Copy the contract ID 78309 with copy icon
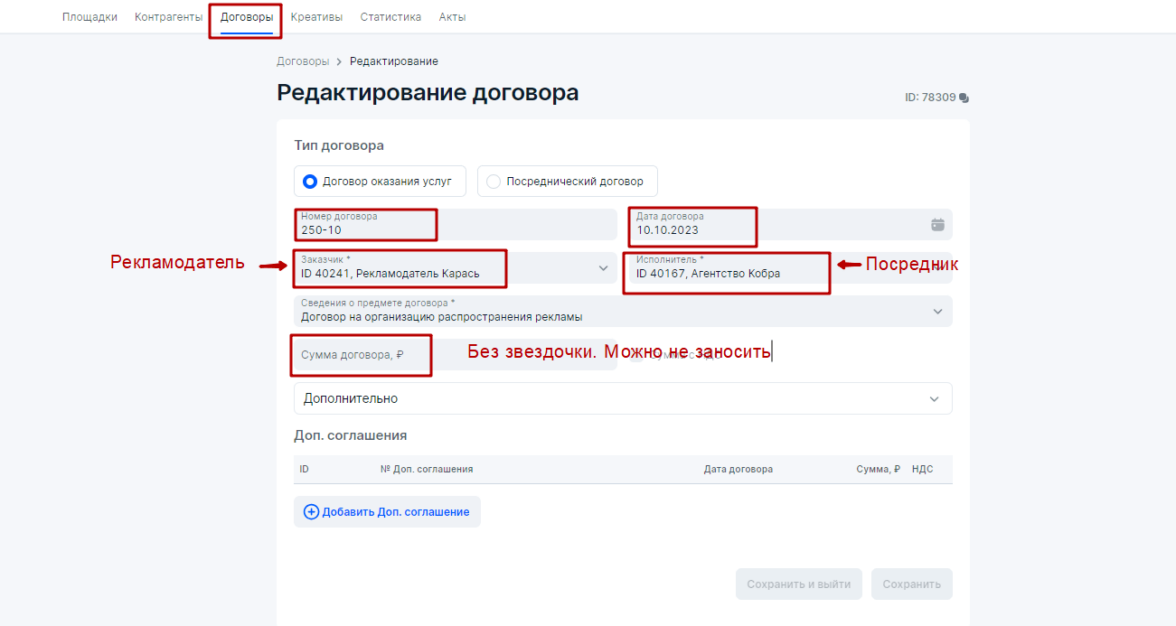Image resolution: width=1176 pixels, height=626 pixels. click(964, 98)
